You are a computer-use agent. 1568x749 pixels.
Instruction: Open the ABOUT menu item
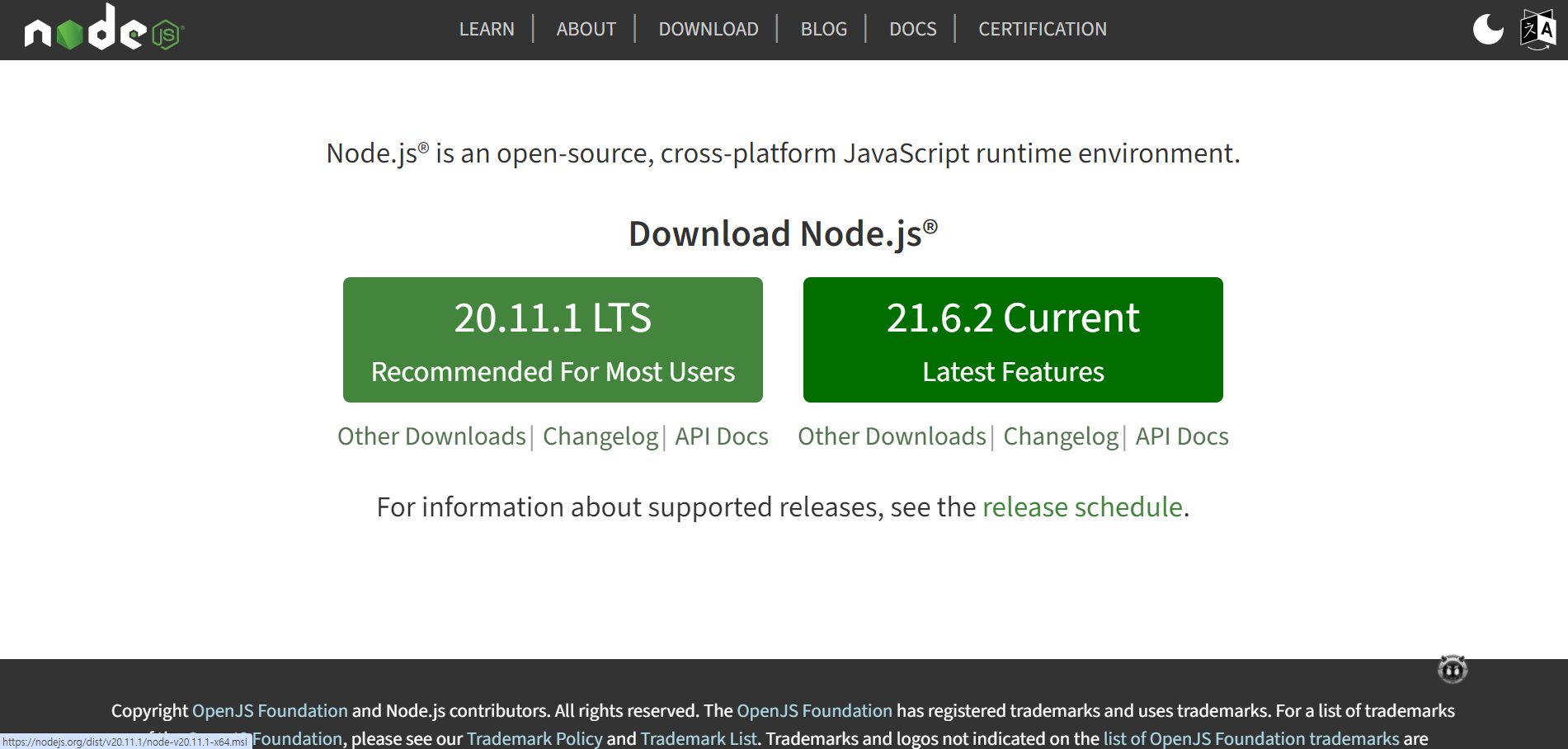(x=586, y=29)
